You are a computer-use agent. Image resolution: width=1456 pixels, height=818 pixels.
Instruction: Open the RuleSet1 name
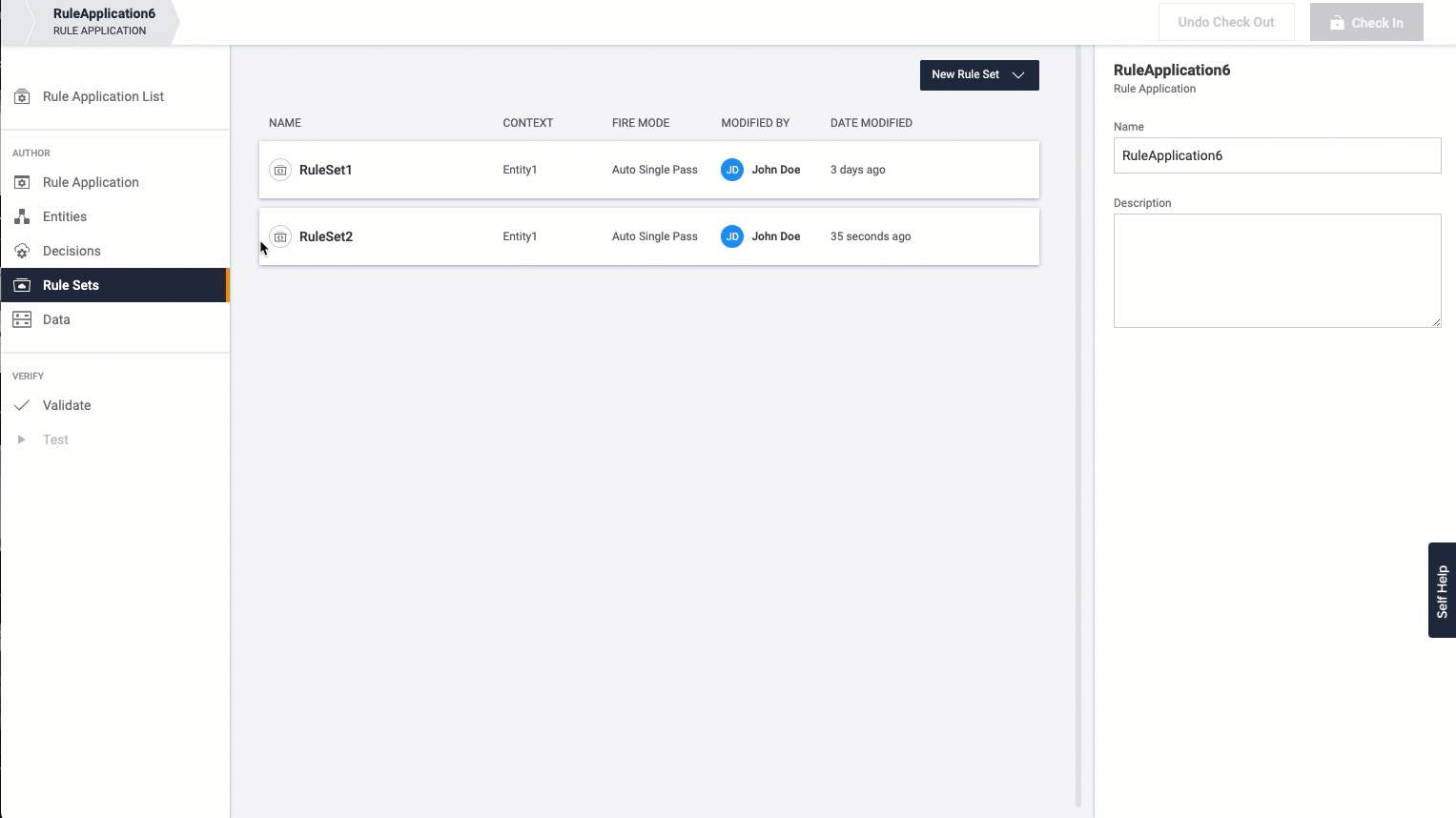325,170
